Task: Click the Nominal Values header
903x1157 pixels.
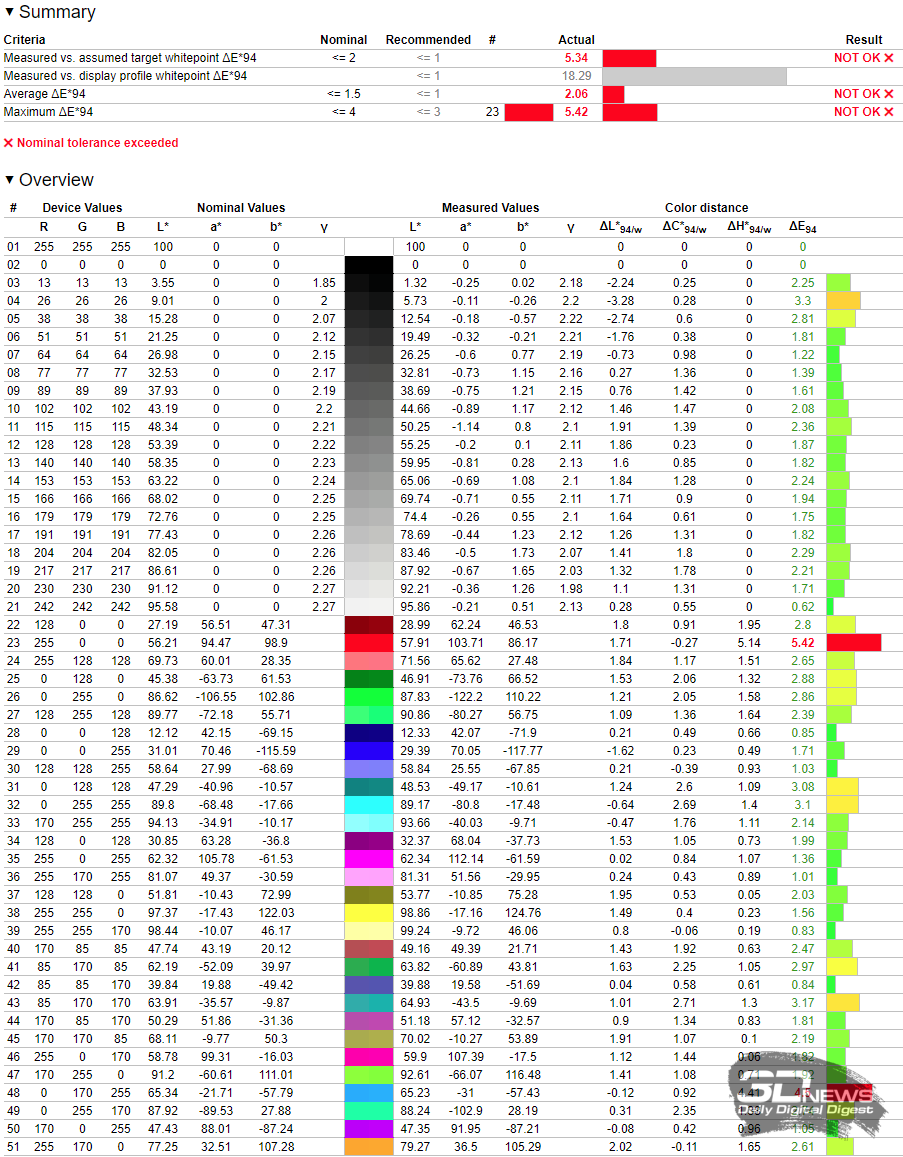Action: pyautogui.click(x=241, y=208)
